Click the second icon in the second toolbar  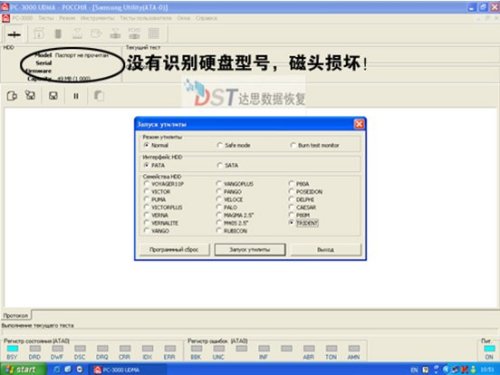30,96
